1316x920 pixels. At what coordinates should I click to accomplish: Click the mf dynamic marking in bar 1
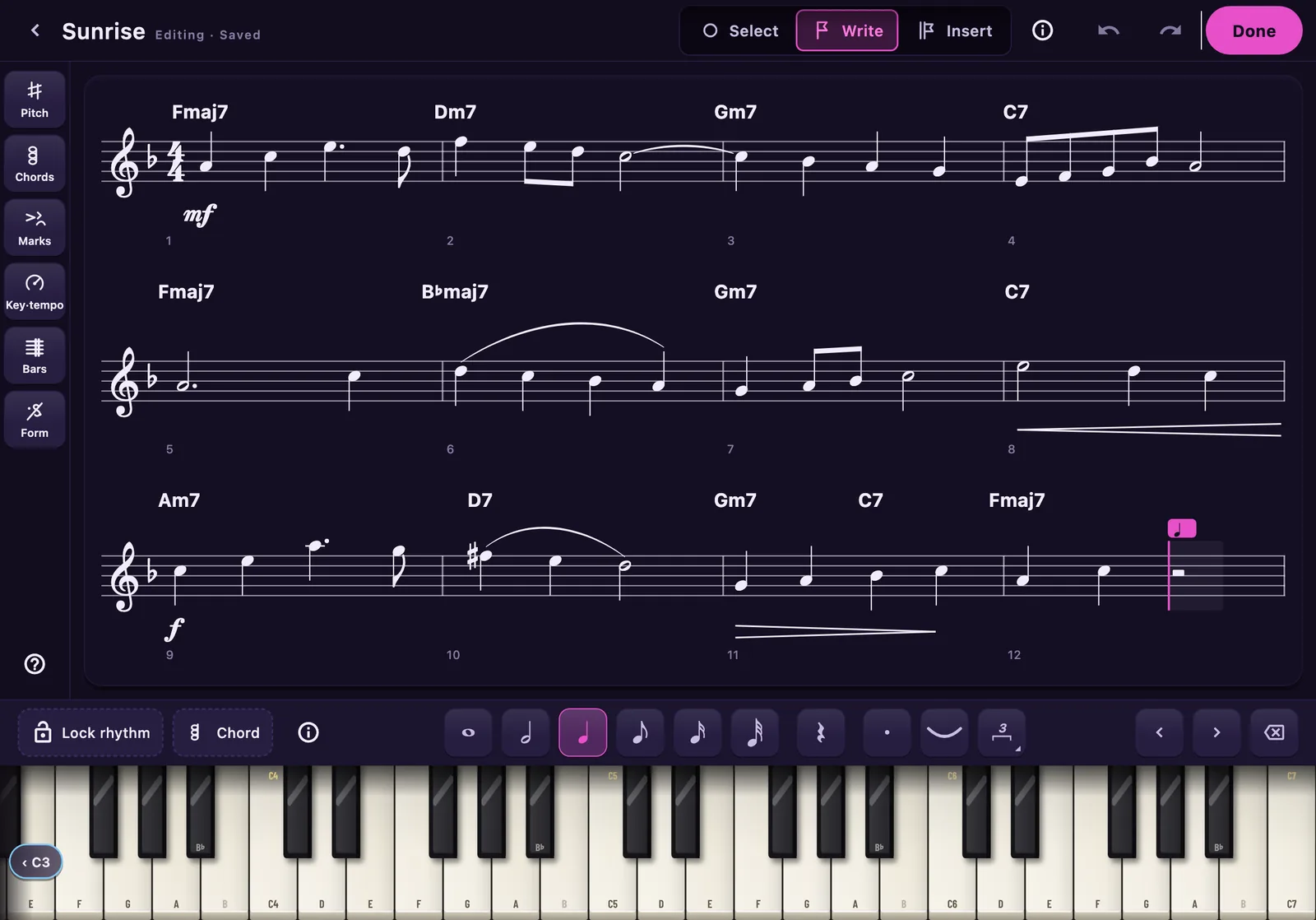click(198, 216)
